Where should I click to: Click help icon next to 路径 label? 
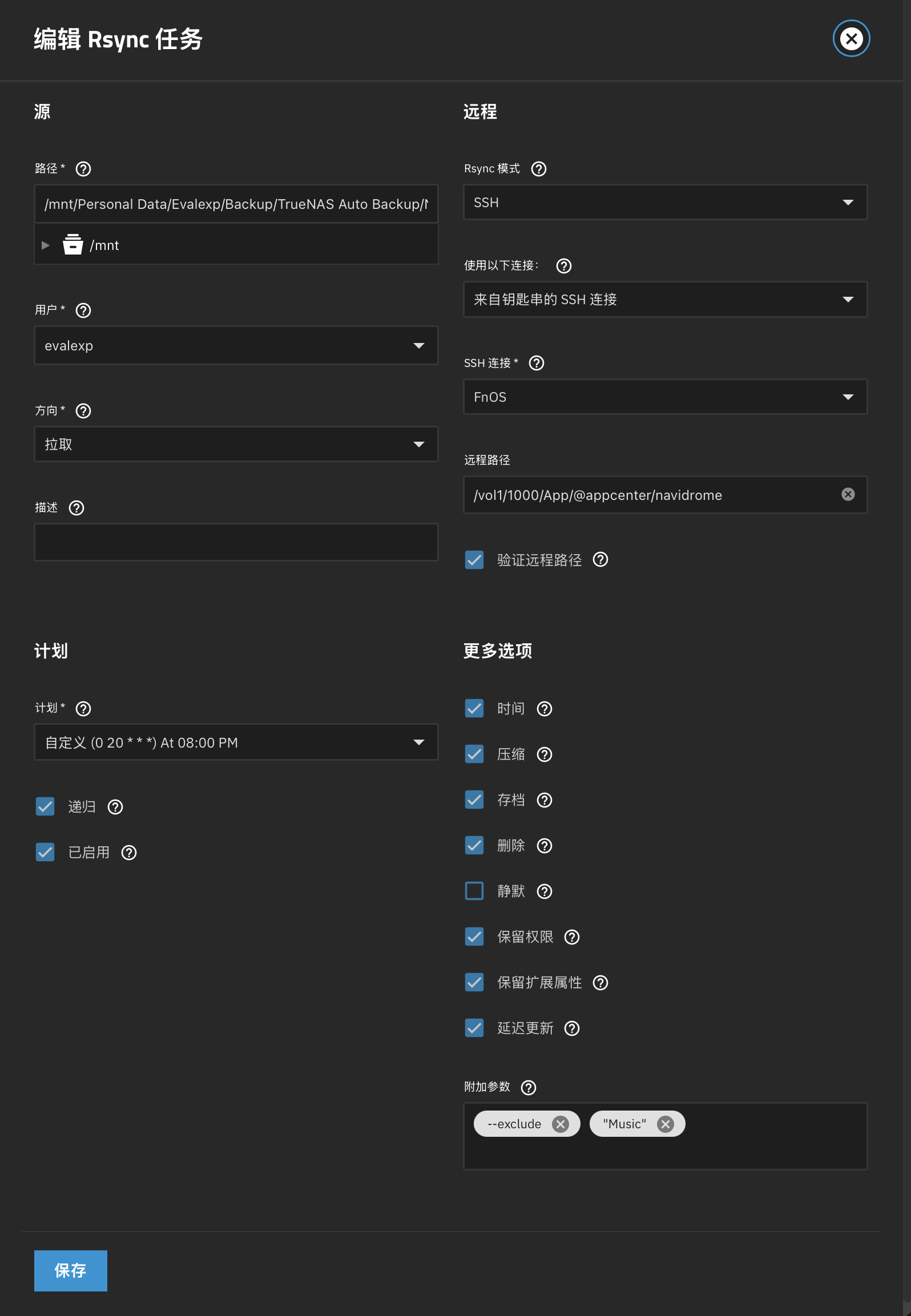[x=83, y=169]
